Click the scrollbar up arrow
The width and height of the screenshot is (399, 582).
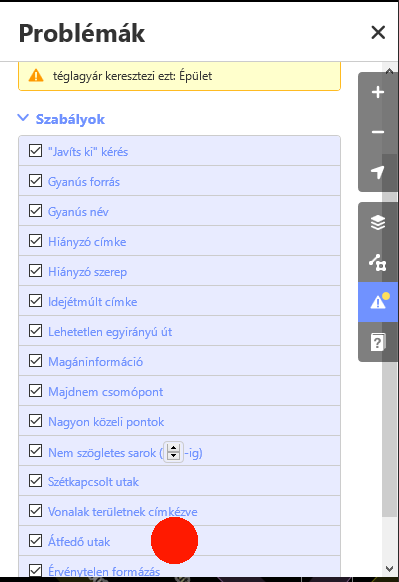click(x=389, y=71)
